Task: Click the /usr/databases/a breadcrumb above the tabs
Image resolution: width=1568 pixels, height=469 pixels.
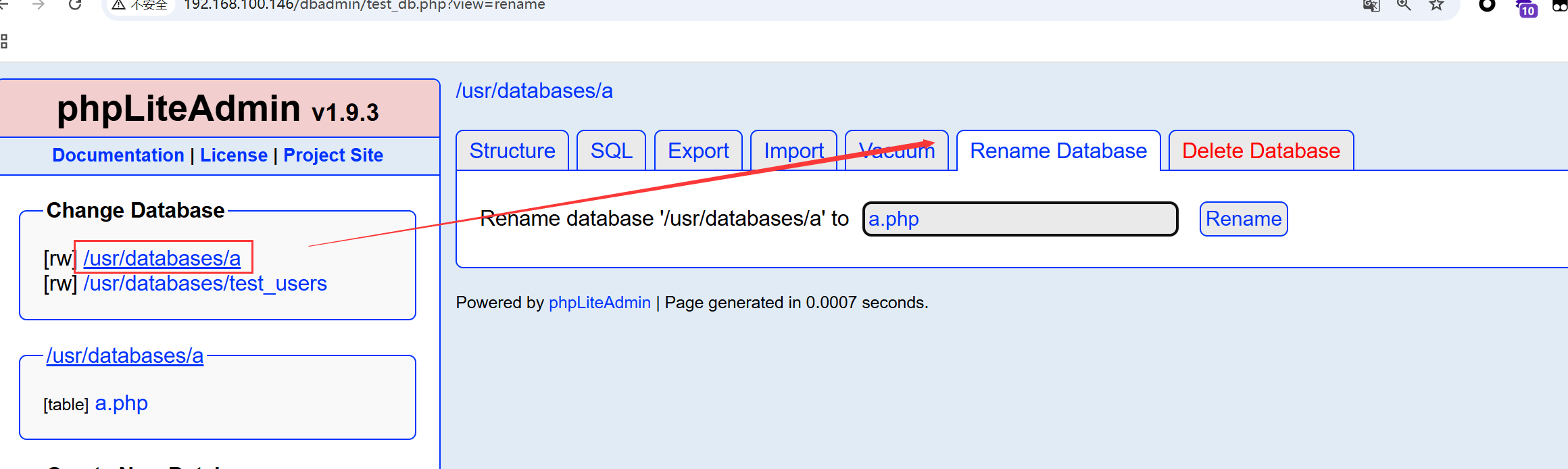Action: (x=535, y=91)
